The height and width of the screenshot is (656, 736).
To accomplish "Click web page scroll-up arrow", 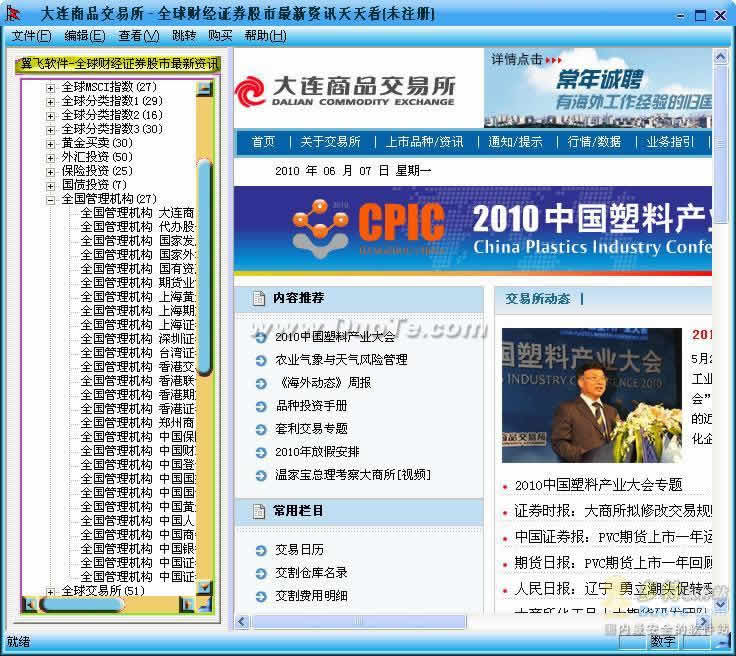I will point(721,57).
